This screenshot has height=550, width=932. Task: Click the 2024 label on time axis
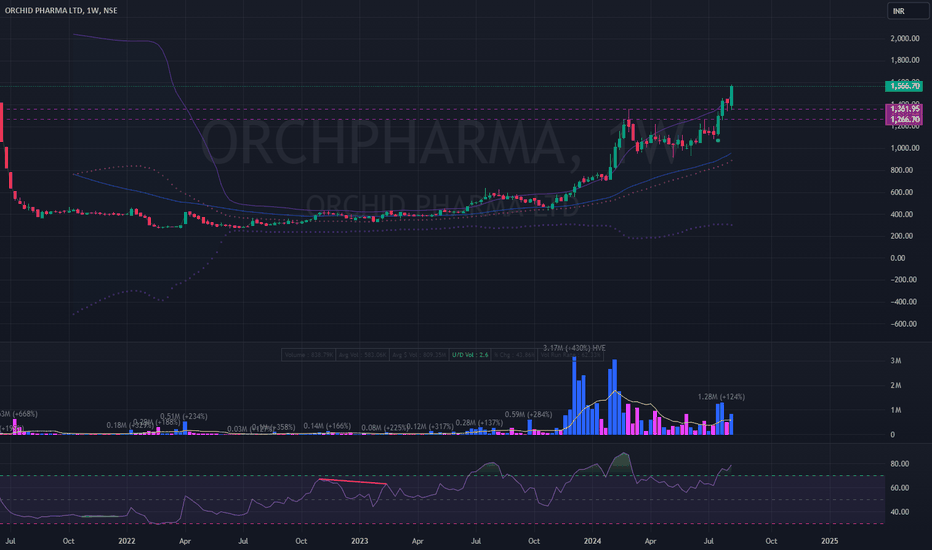click(592, 541)
